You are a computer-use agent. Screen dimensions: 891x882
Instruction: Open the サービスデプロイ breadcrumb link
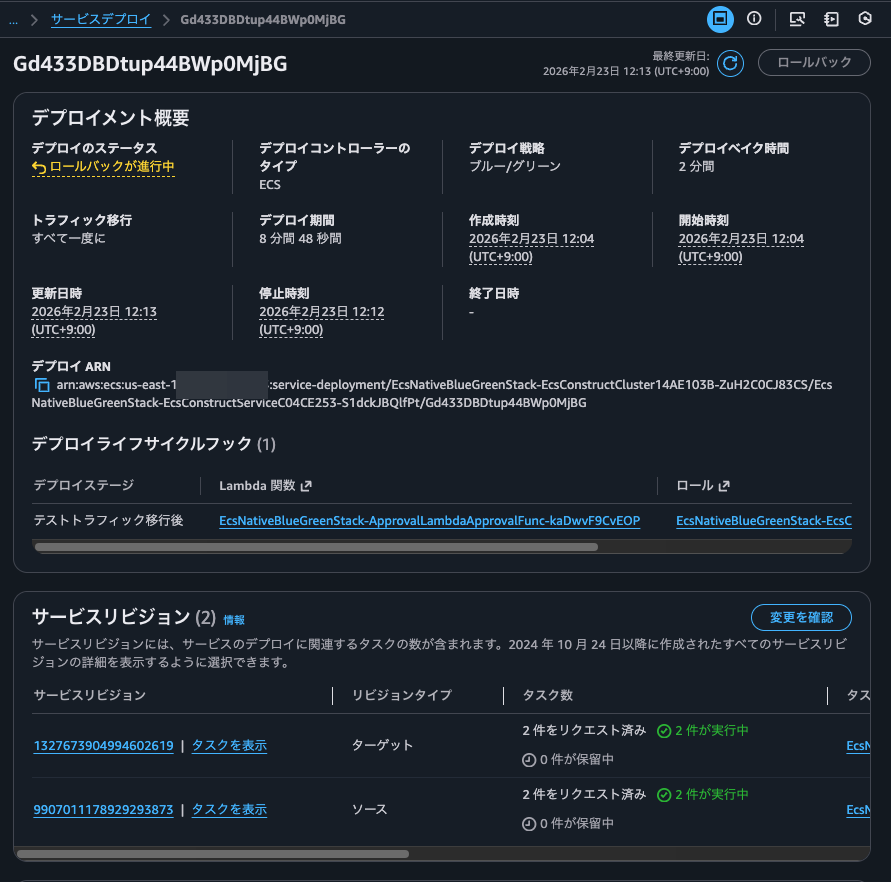click(x=100, y=19)
